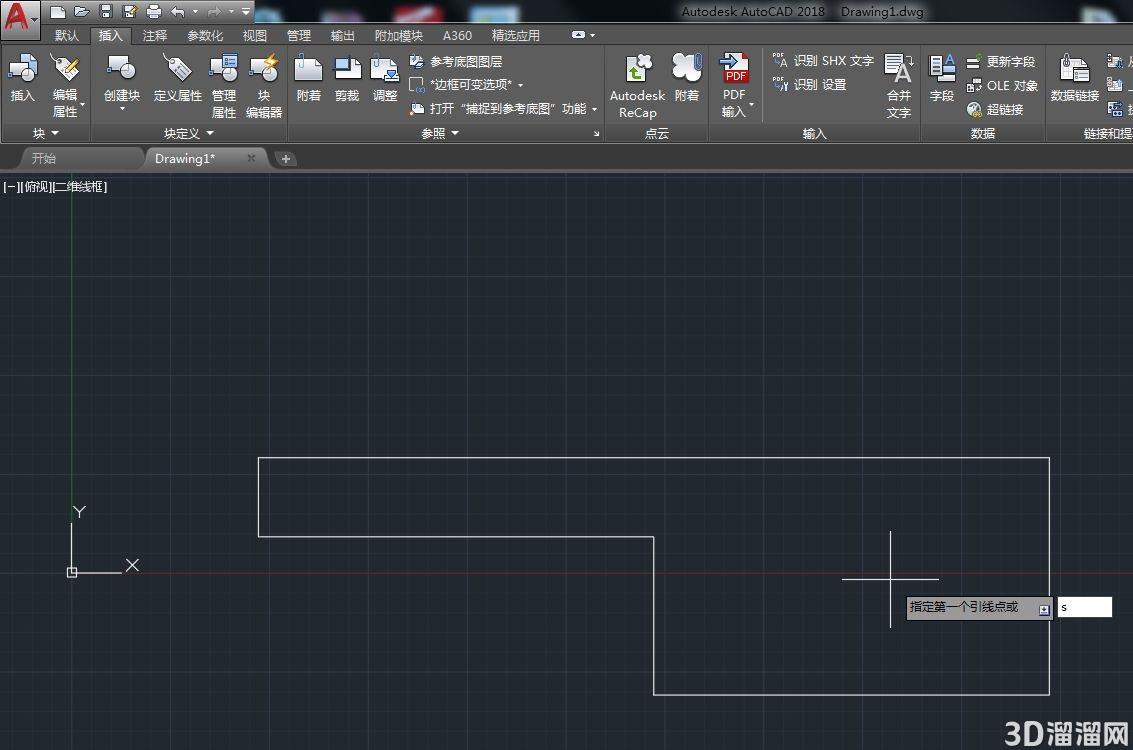1133x750 pixels.
Task: Click the Underlay Layers (参考底图图层) button
Action: 456,62
